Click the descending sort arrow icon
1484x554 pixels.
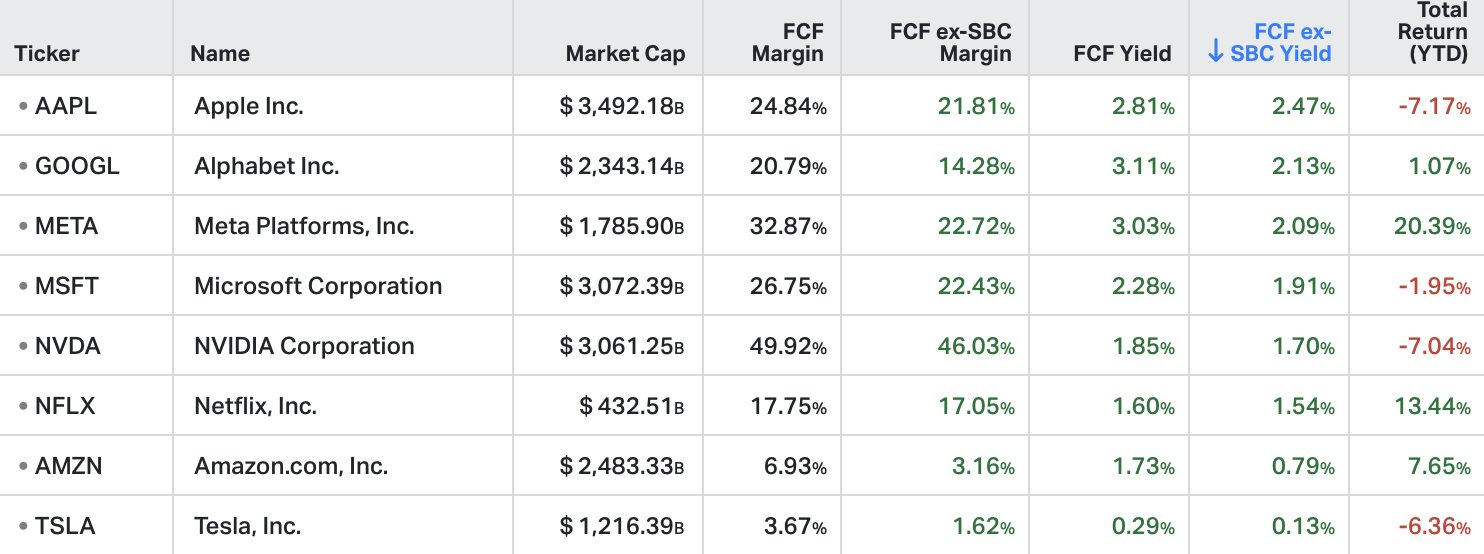coord(1216,53)
